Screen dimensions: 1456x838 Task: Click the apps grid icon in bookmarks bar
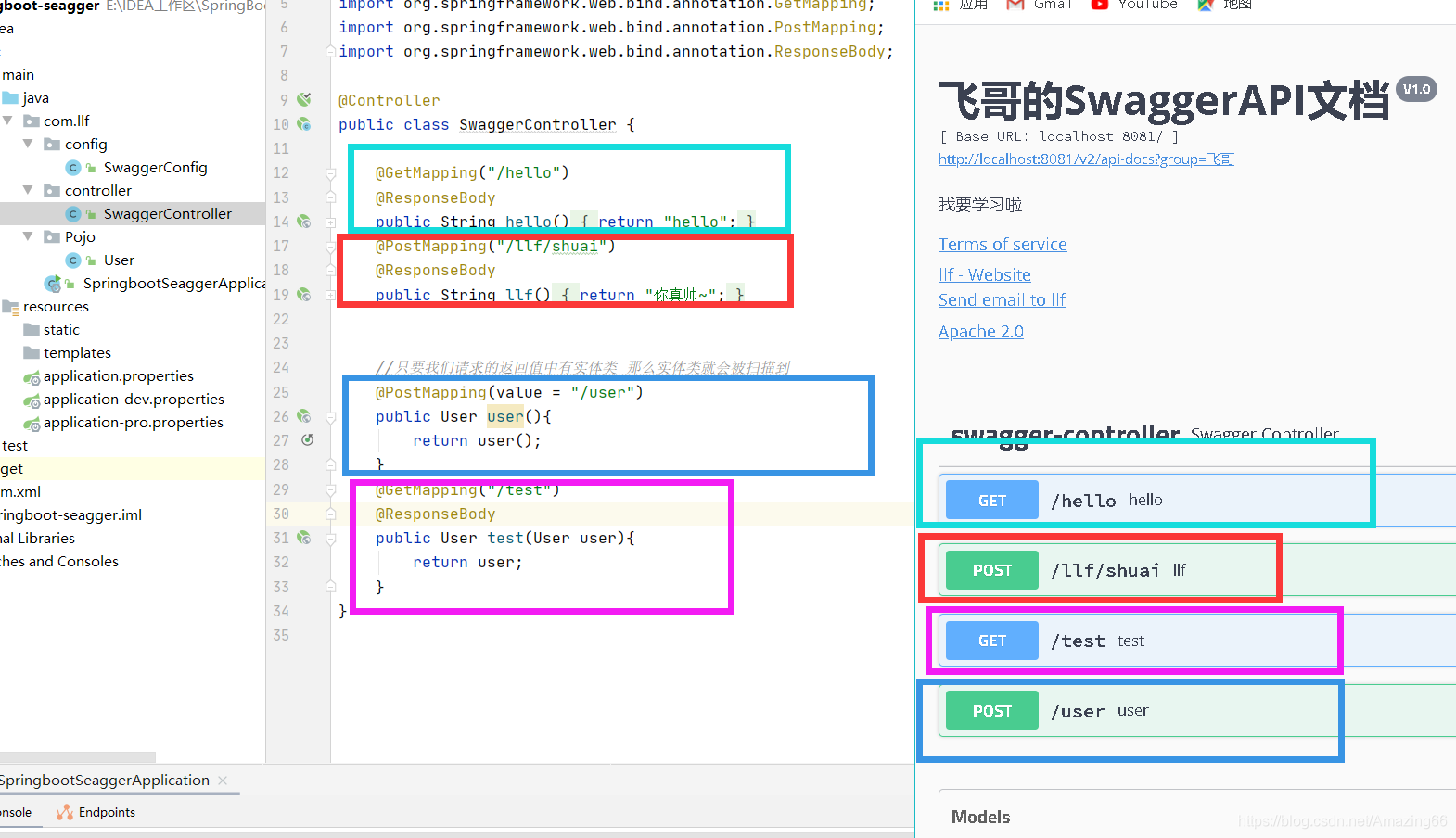click(941, 5)
